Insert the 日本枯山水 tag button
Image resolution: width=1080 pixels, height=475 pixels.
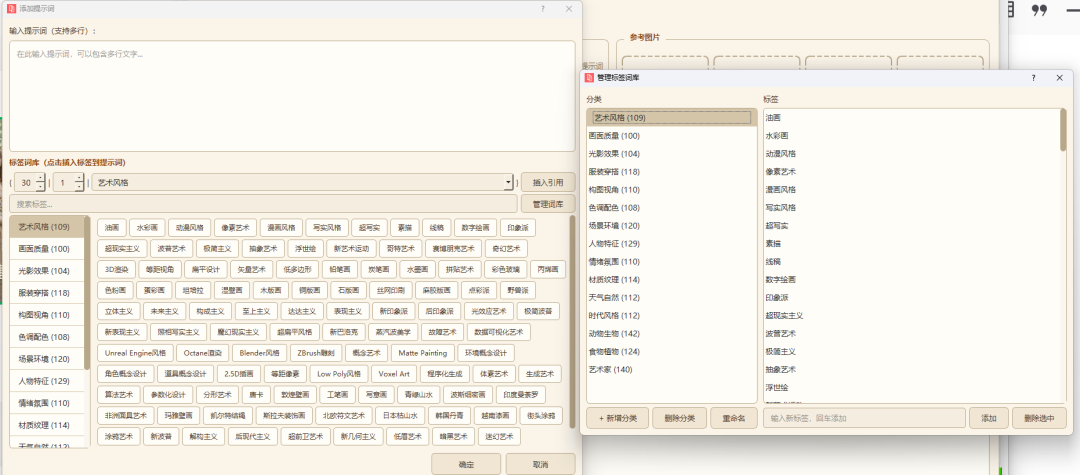point(399,416)
